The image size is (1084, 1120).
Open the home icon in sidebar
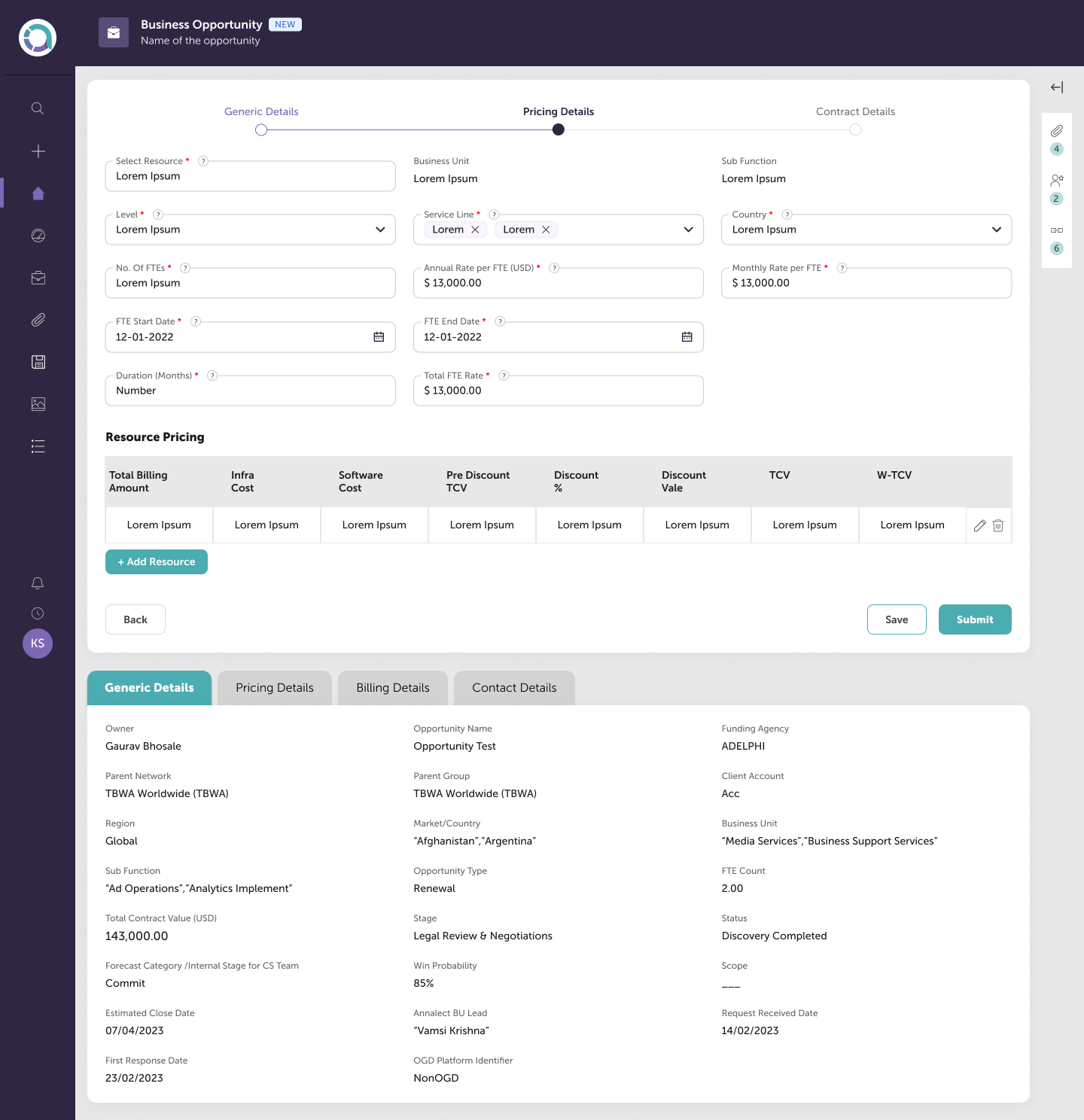[38, 193]
